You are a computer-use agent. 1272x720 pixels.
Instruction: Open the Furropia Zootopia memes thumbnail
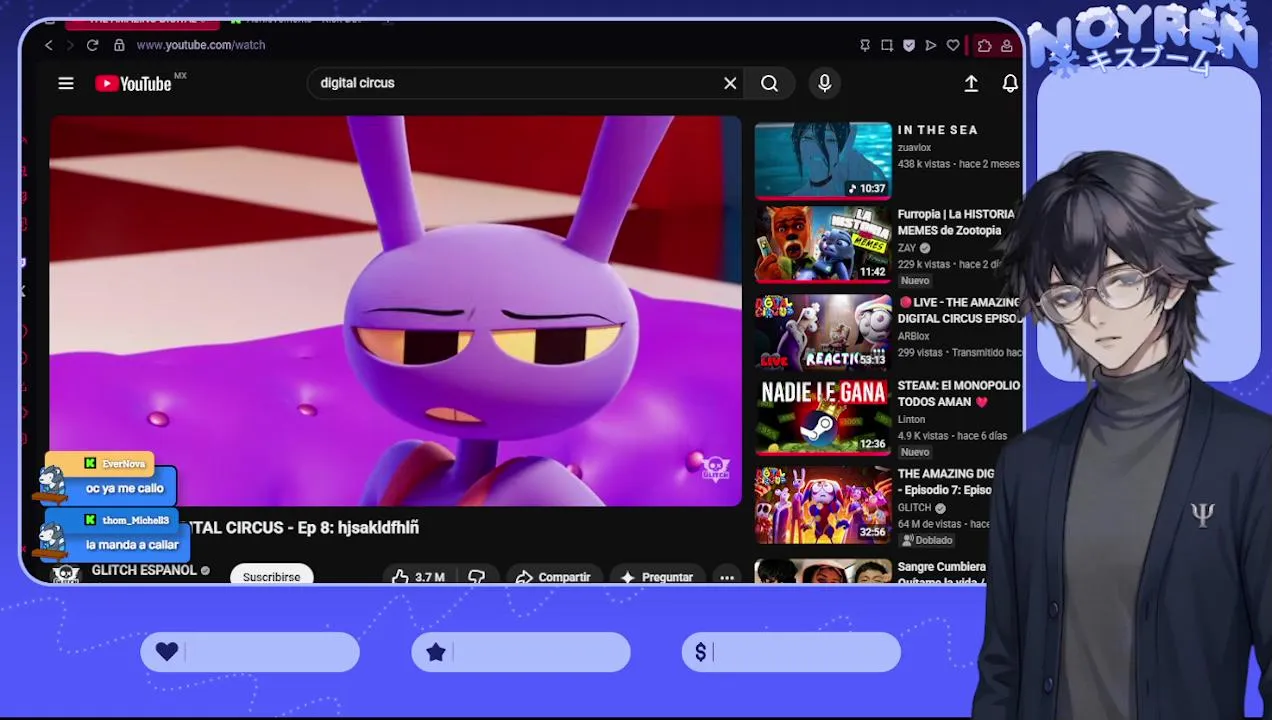coord(823,245)
